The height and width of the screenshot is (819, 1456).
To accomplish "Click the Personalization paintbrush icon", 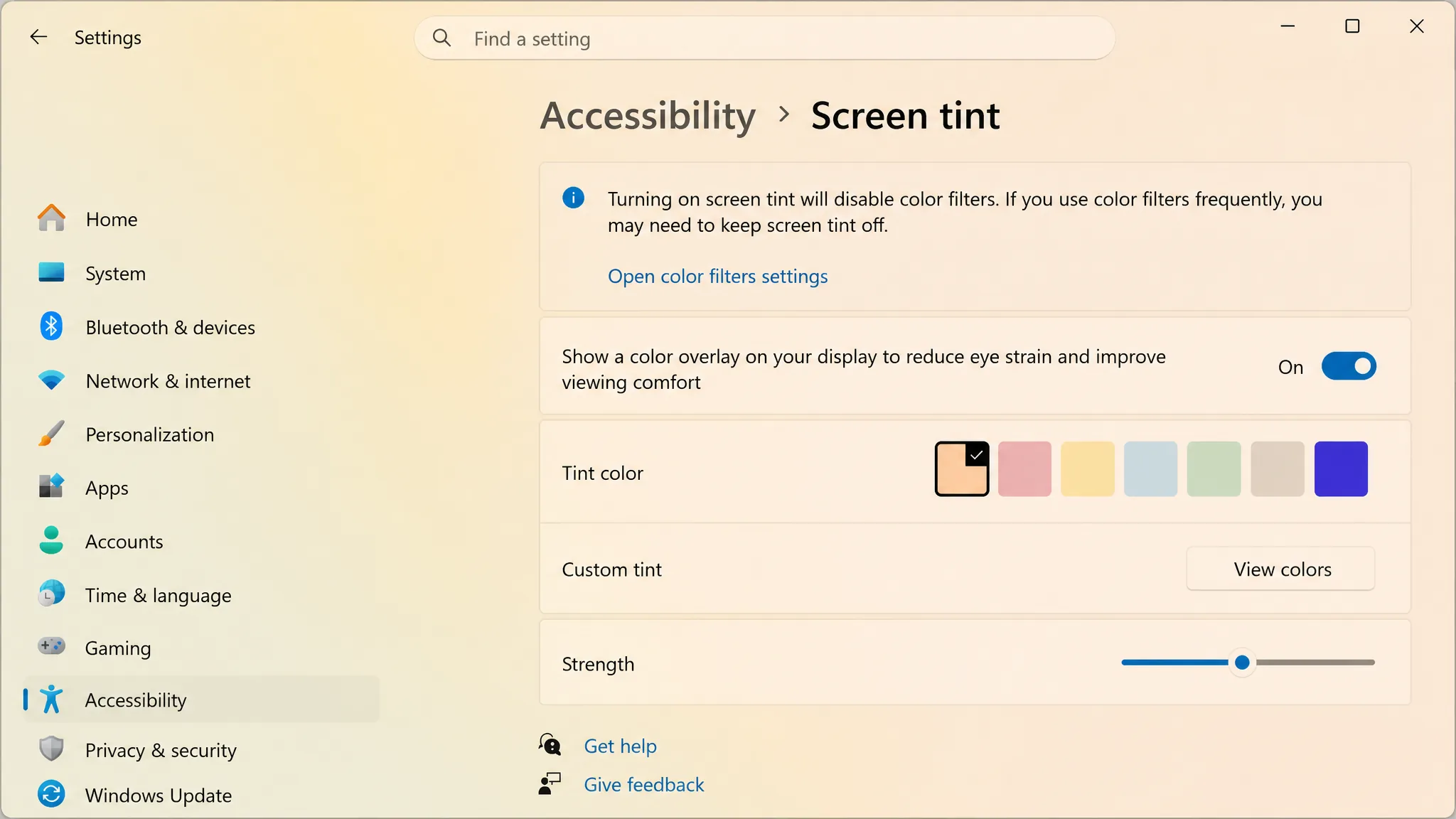I will pos(51,434).
